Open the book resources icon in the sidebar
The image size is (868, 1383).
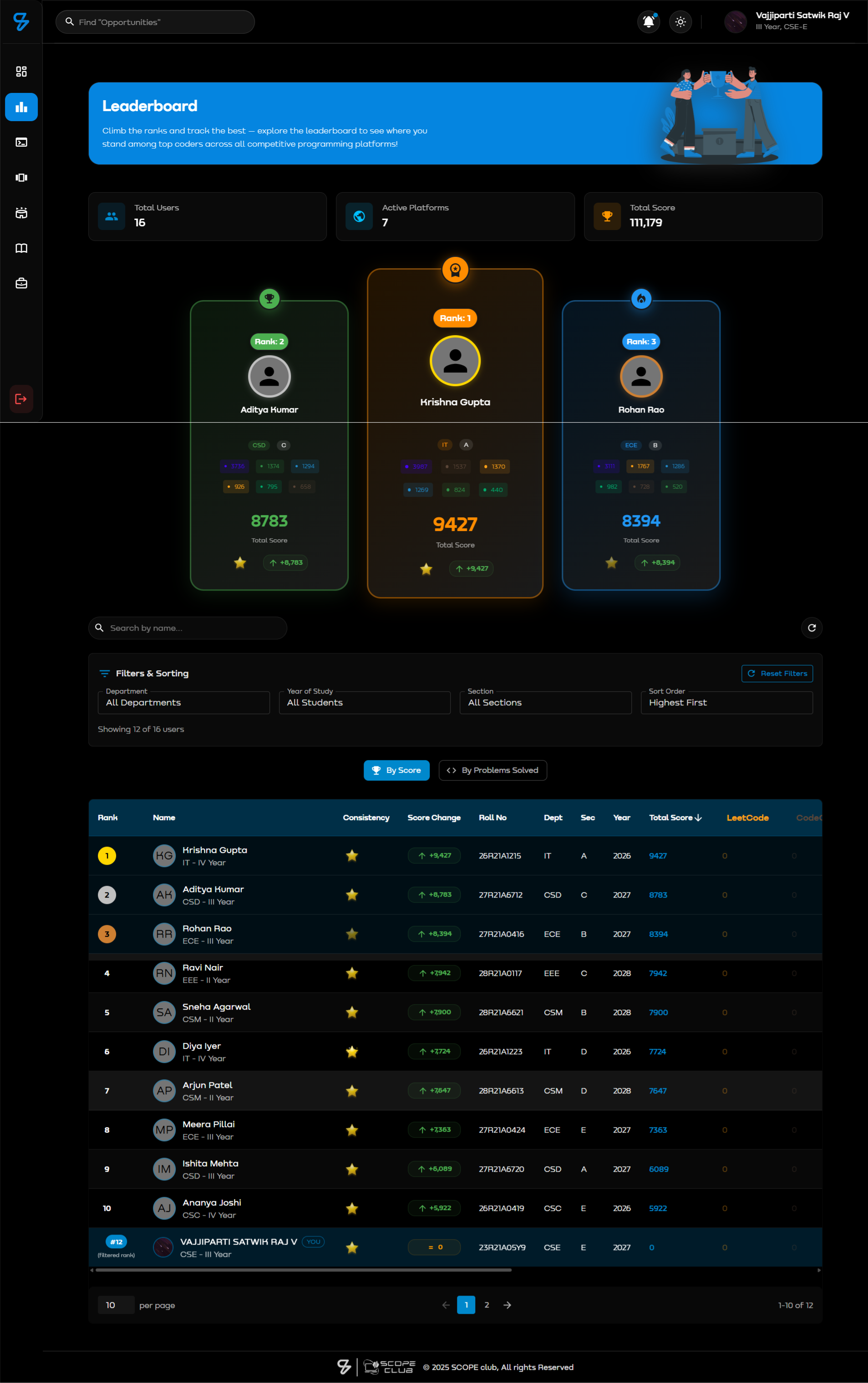click(x=21, y=248)
